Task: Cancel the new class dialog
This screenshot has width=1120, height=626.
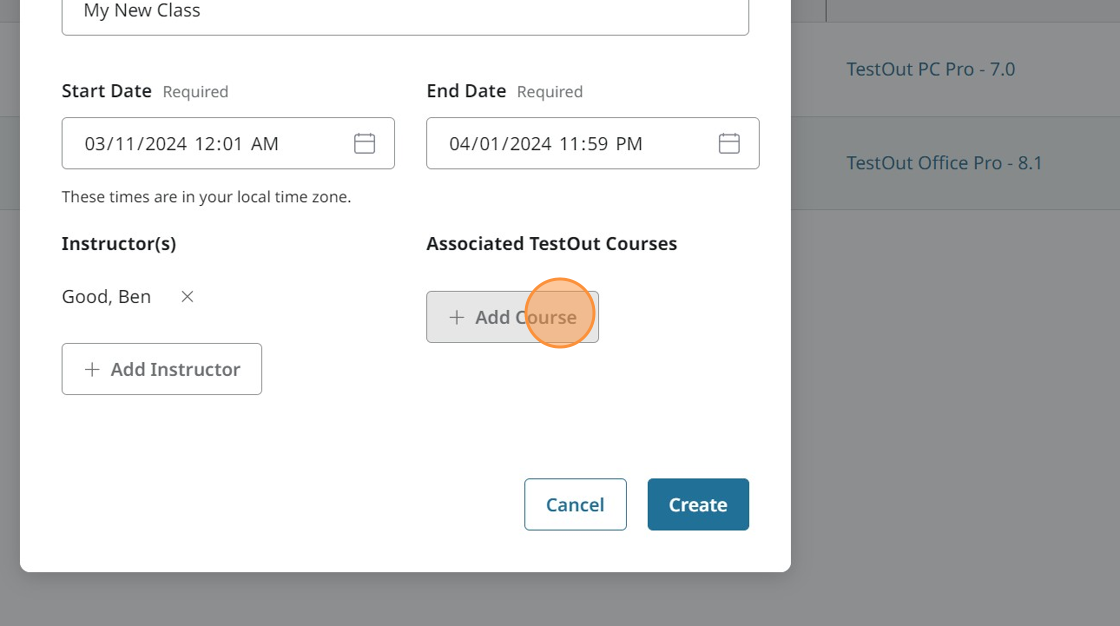Action: [575, 505]
